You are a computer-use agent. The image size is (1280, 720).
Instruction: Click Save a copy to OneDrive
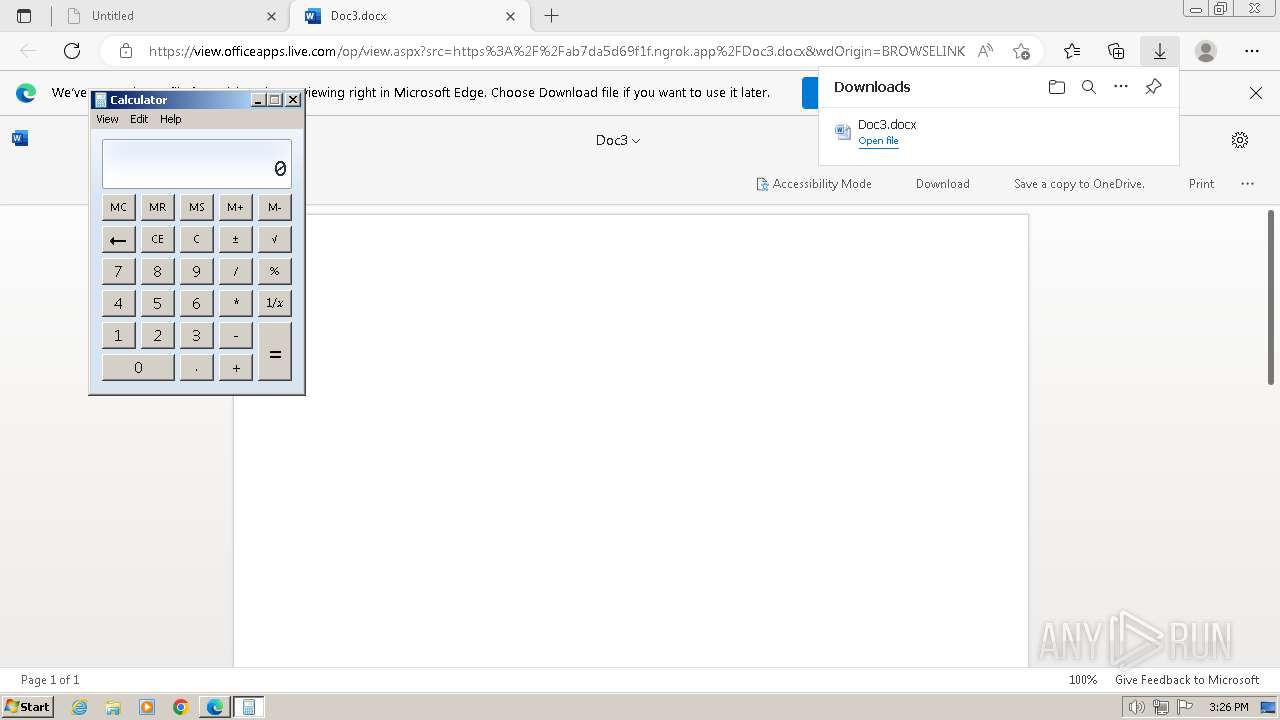click(1079, 184)
